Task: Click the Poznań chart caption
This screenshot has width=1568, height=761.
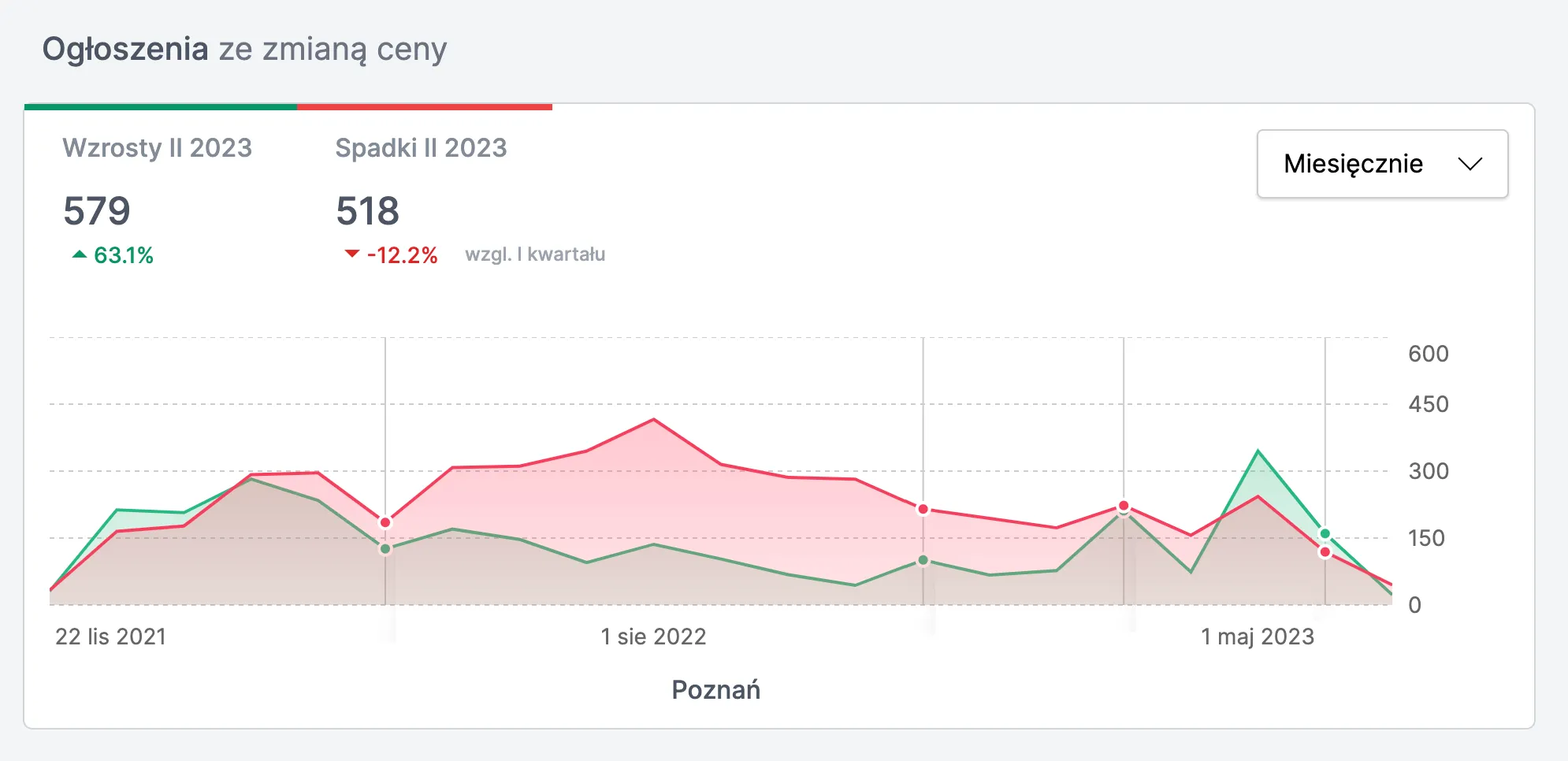Action: [716, 690]
